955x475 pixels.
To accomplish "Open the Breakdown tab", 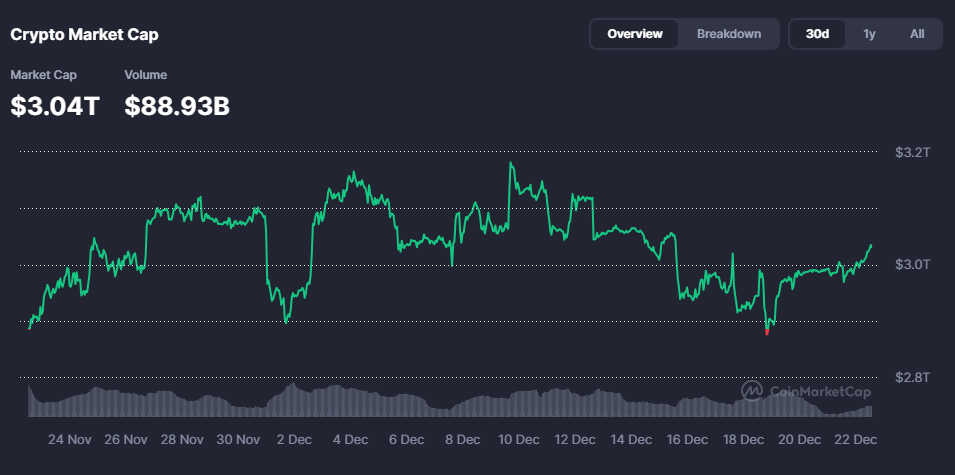I will [728, 34].
